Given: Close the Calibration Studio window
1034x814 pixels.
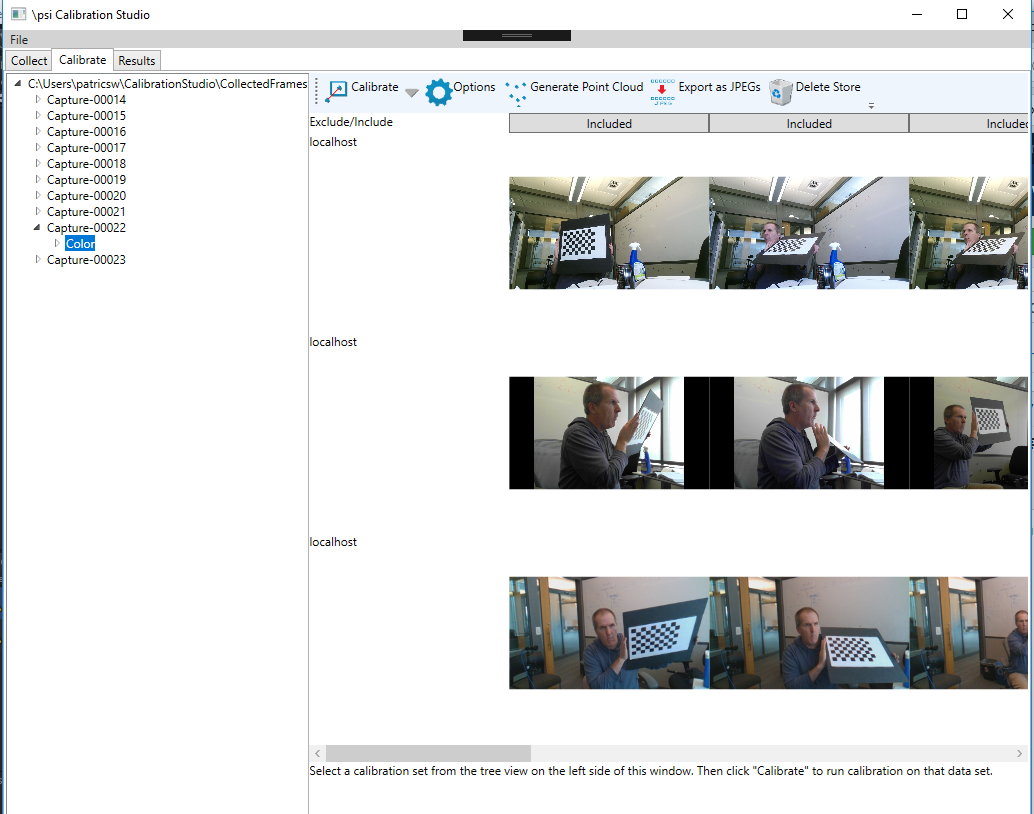Looking at the screenshot, I should (1008, 14).
